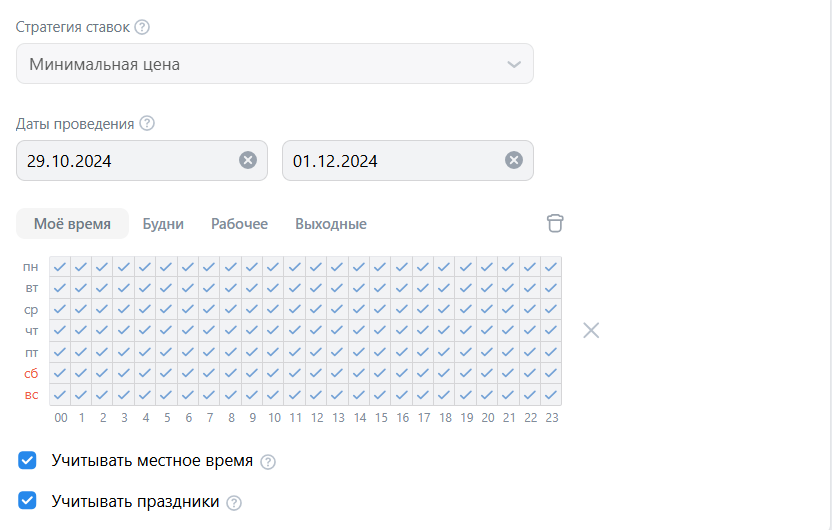Switch to Рабочее time preset

239,224
